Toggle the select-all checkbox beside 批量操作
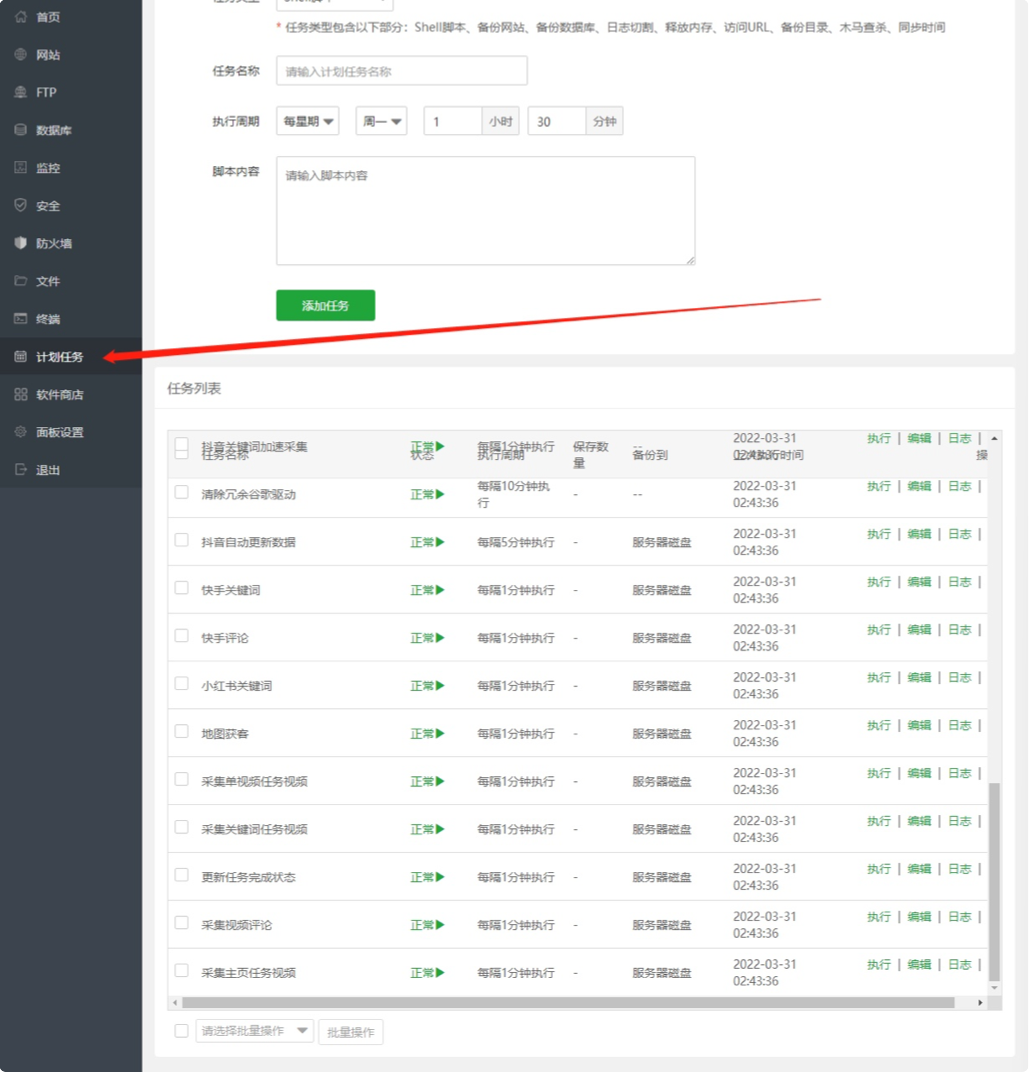Image resolution: width=1030 pixels, height=1074 pixels. click(x=181, y=1031)
